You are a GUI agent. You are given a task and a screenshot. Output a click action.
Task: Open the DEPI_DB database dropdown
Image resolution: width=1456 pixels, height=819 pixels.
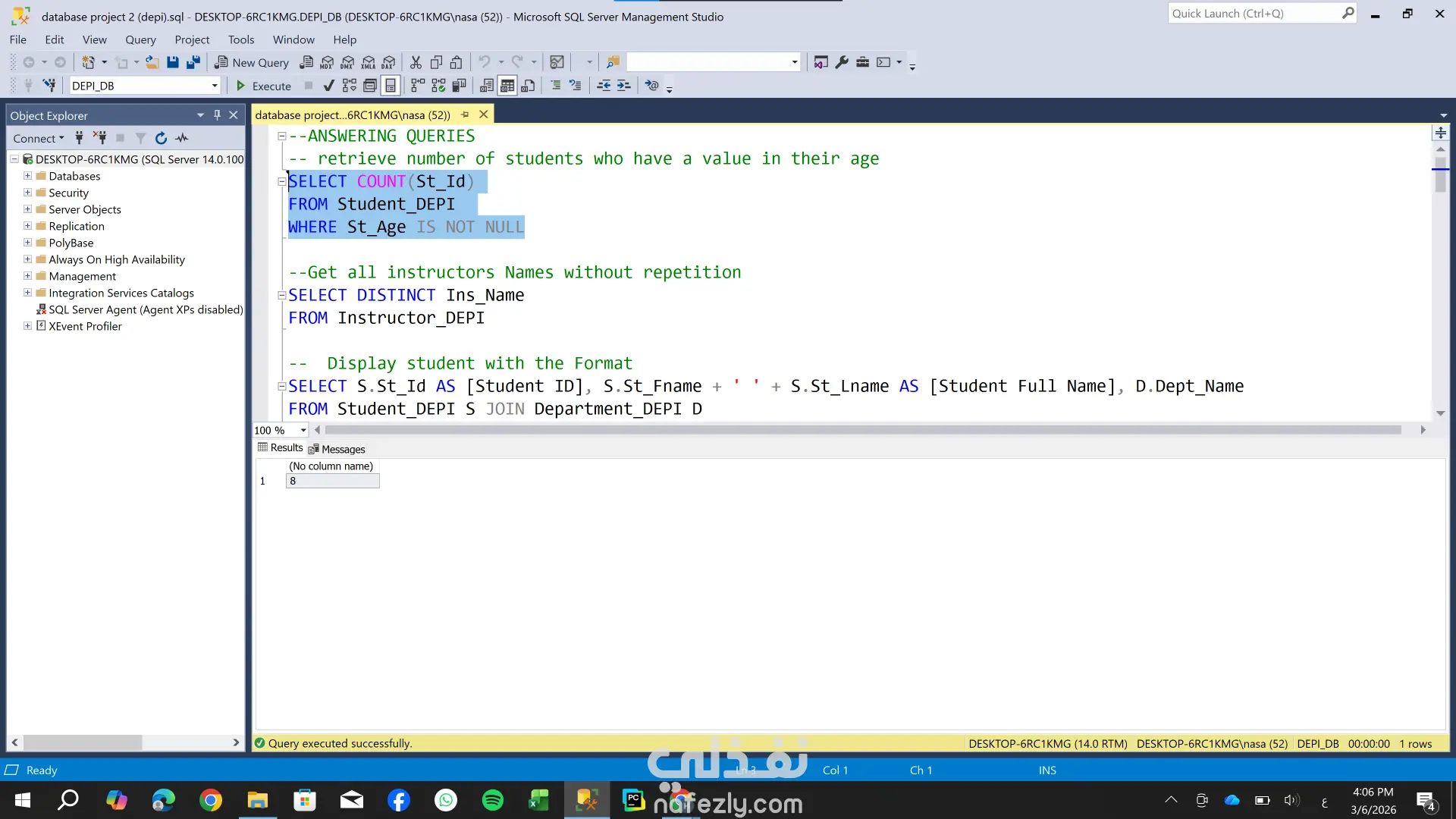[215, 86]
